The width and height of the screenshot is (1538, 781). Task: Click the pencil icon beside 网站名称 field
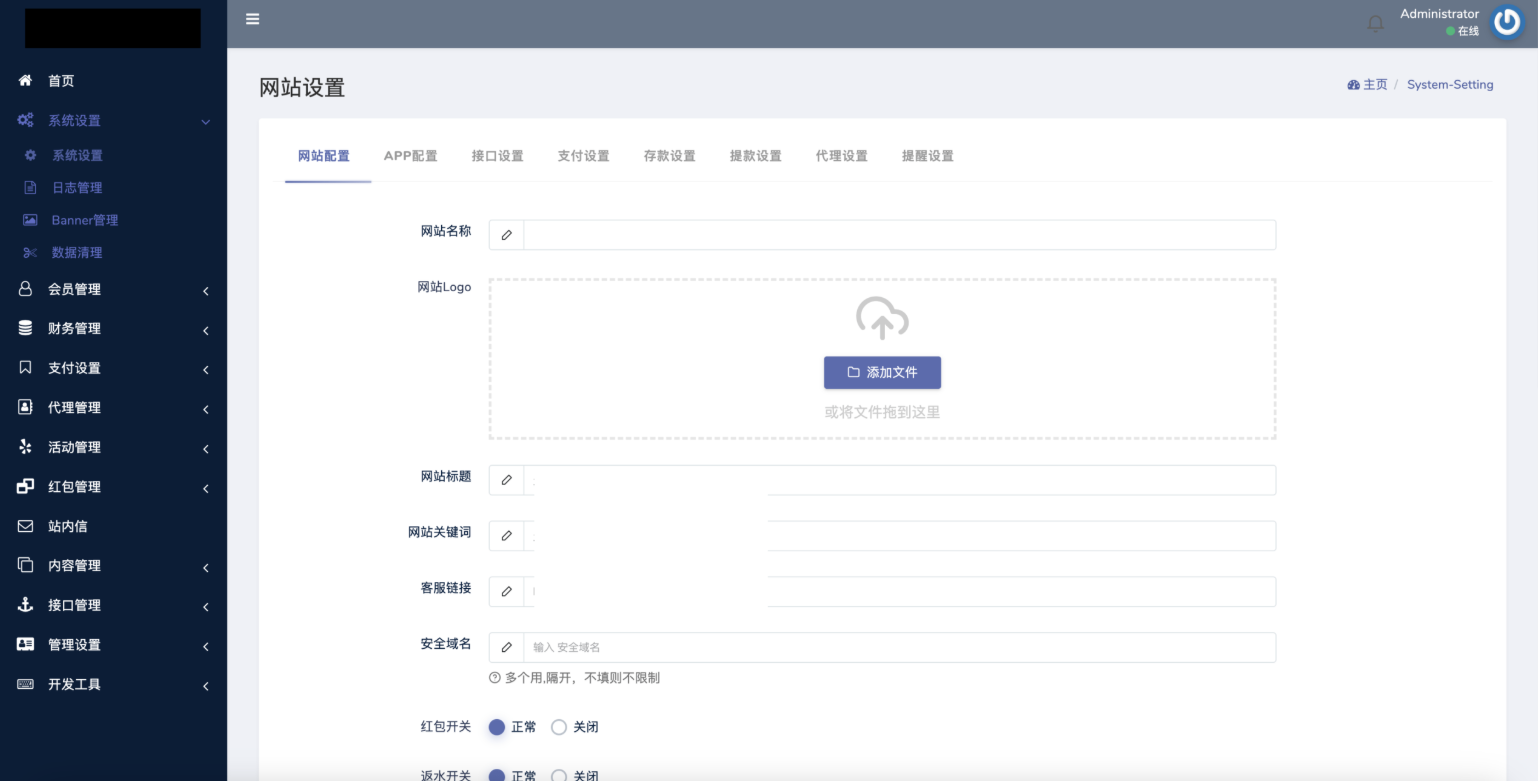click(507, 235)
